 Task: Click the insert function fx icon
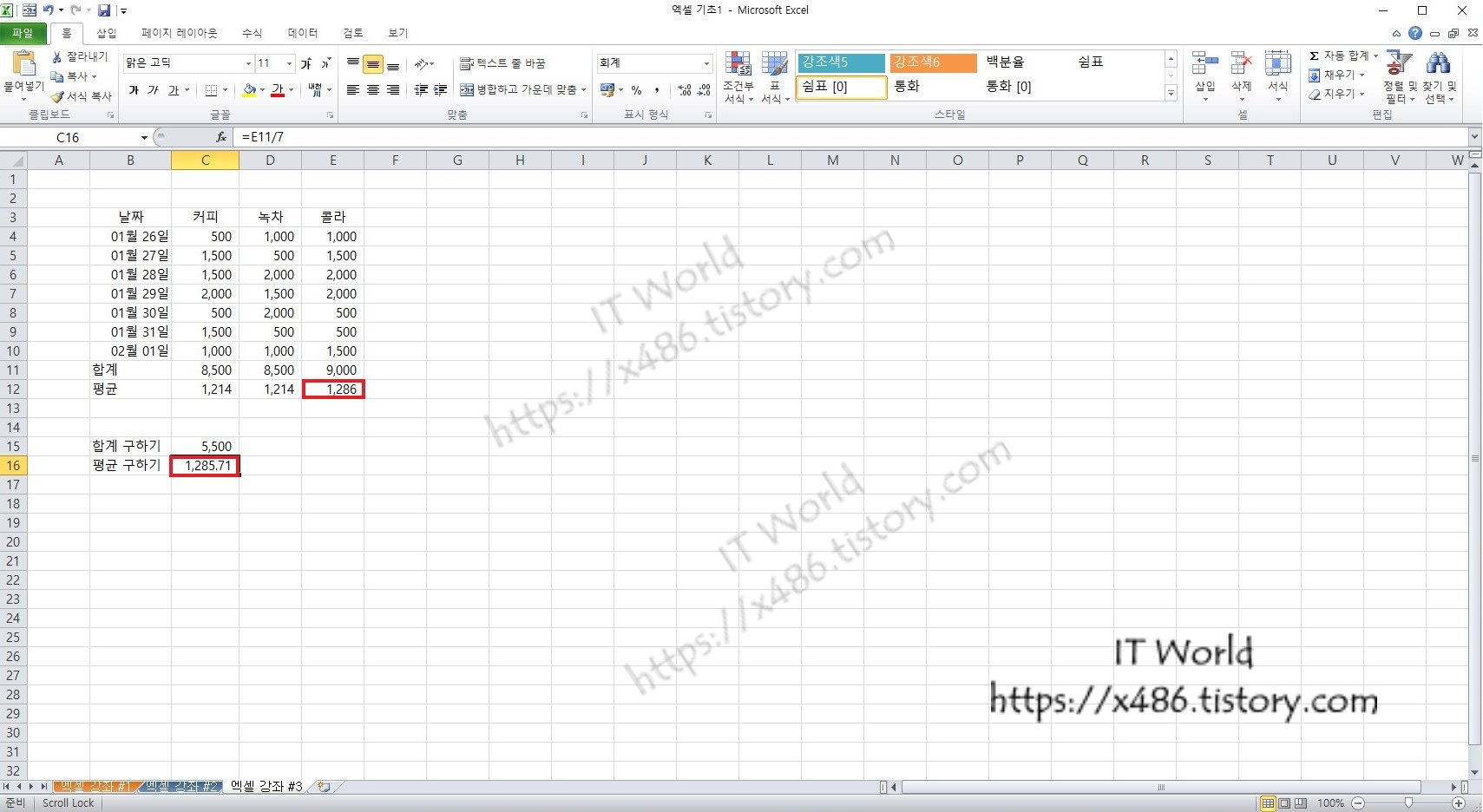(221, 137)
